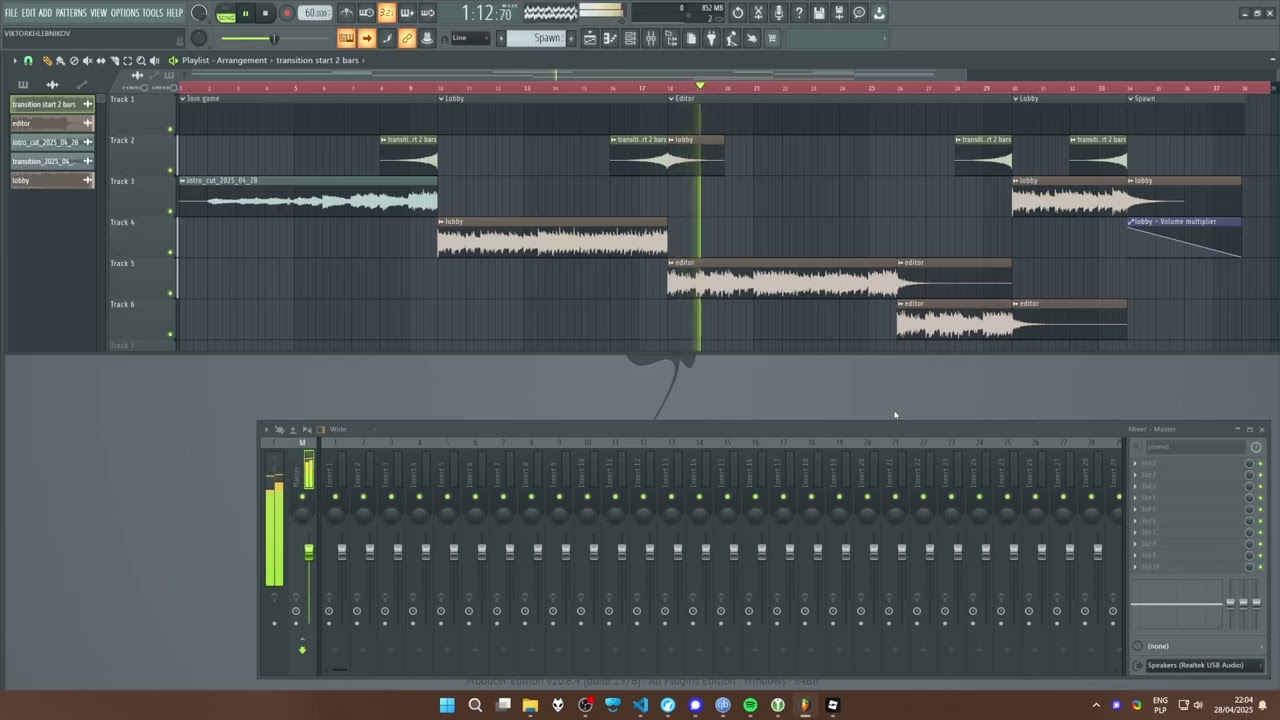The height and width of the screenshot is (720, 1280).
Task: Open the Piano roll view button
Action: point(610,38)
